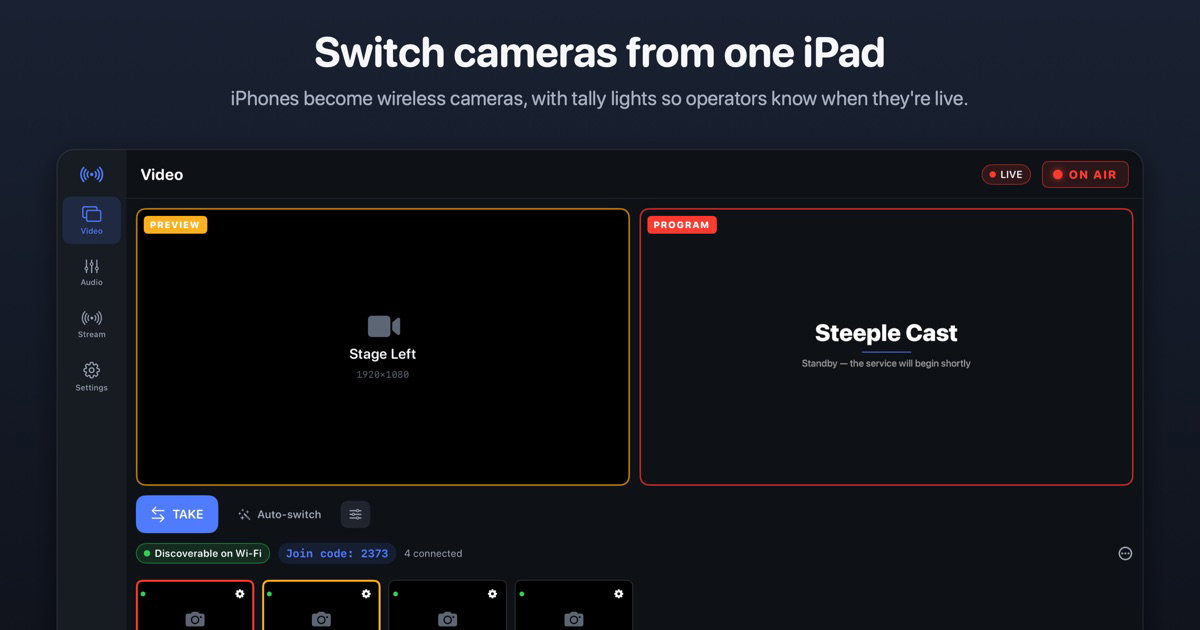Viewport: 1200px width, 630px height.
Task: Click the Steeple Cast broadcast logo icon
Action: [92, 175]
